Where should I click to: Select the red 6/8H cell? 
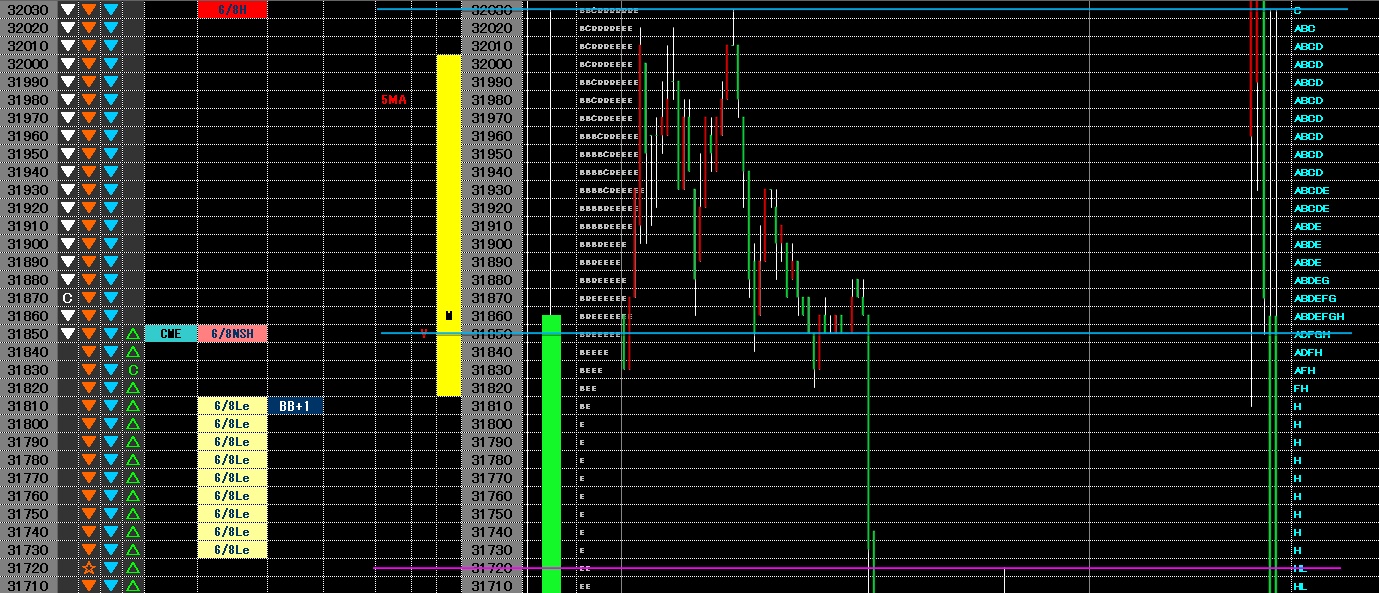click(x=232, y=10)
